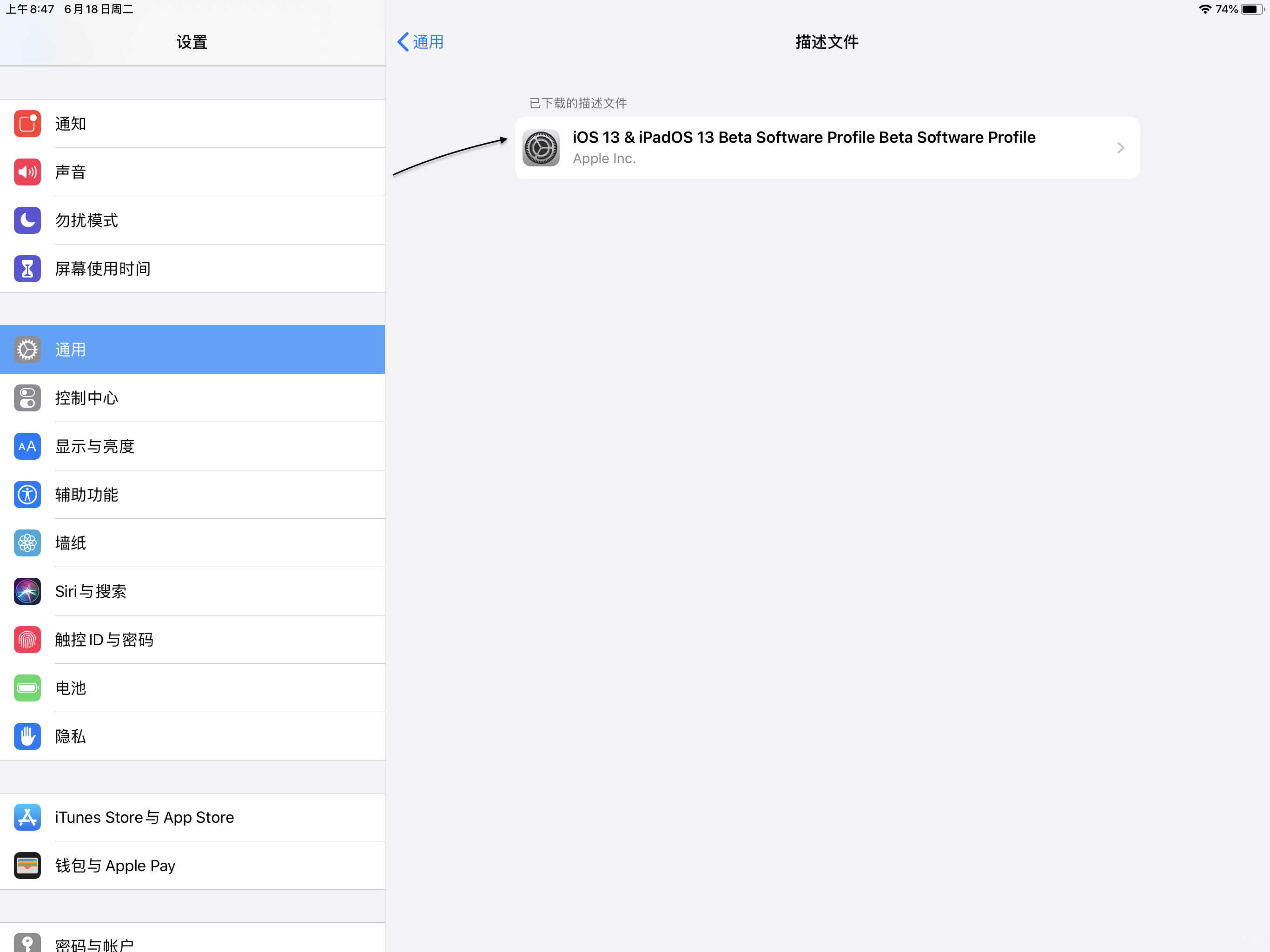Screen dimensions: 1270x952
Task: Tap the 控制中心 toggles icon
Action: 27,398
